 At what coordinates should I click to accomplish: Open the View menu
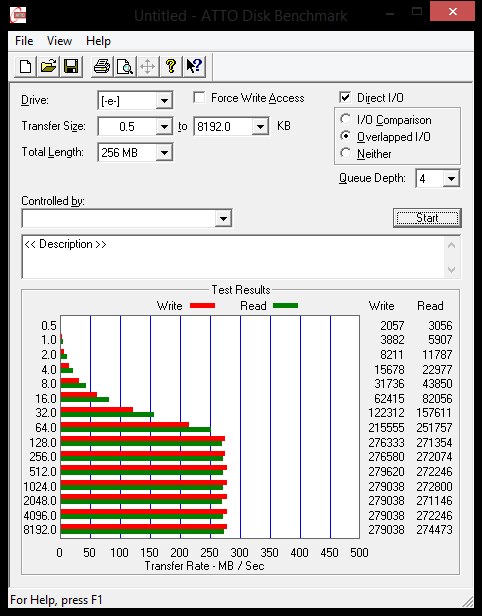click(59, 41)
